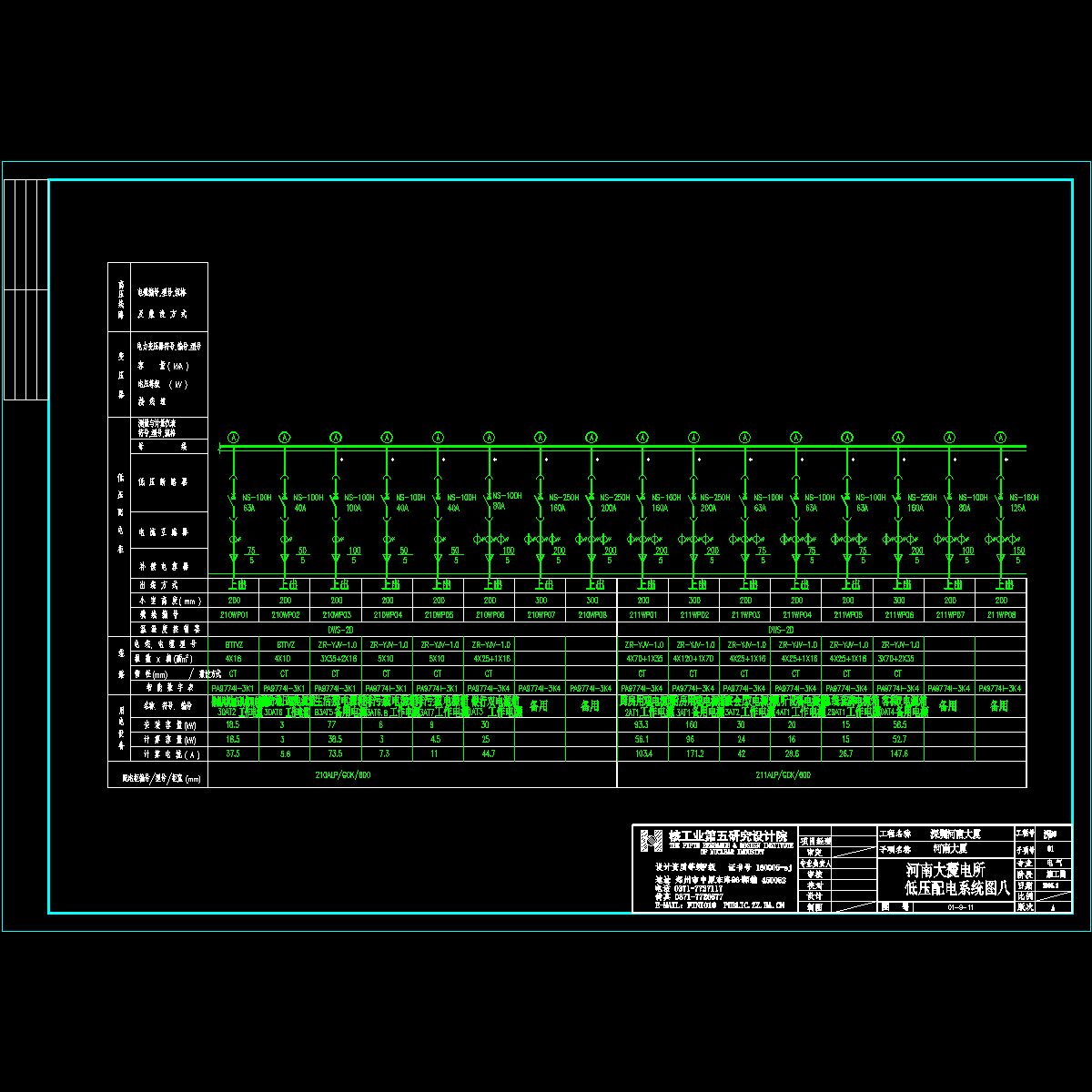The height and width of the screenshot is (1092, 1092).
Task: Click installed capacity value 93.3
Action: [643, 725]
